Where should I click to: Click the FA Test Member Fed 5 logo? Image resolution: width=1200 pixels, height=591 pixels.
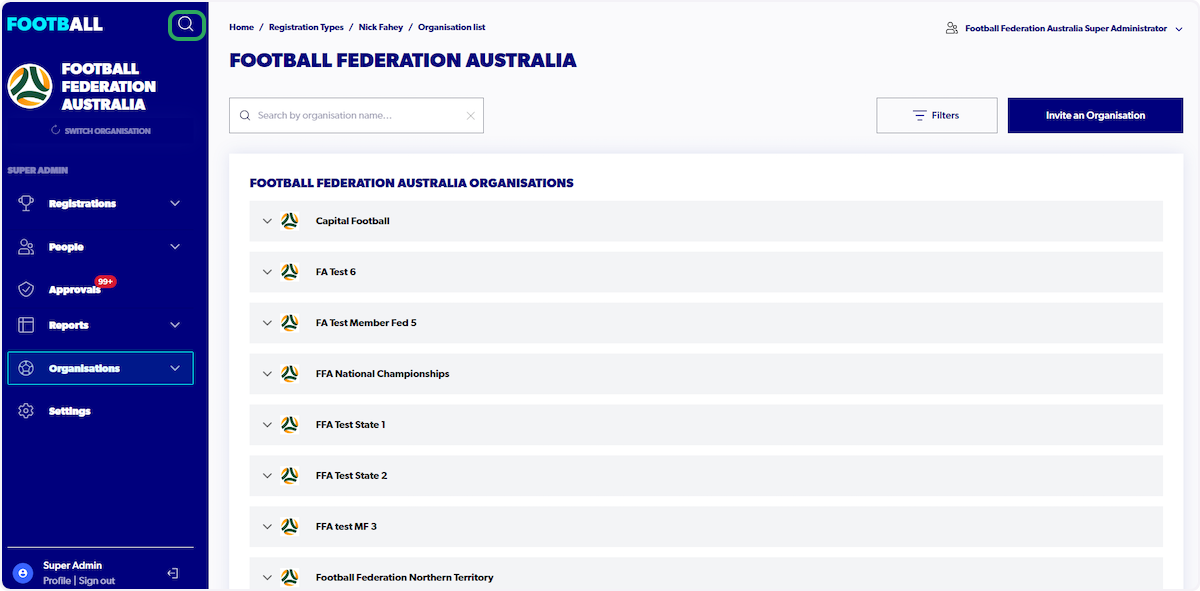pyautogui.click(x=290, y=323)
